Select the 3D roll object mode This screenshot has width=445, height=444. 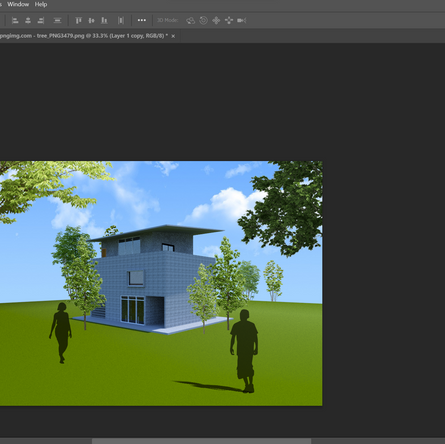coord(203,21)
